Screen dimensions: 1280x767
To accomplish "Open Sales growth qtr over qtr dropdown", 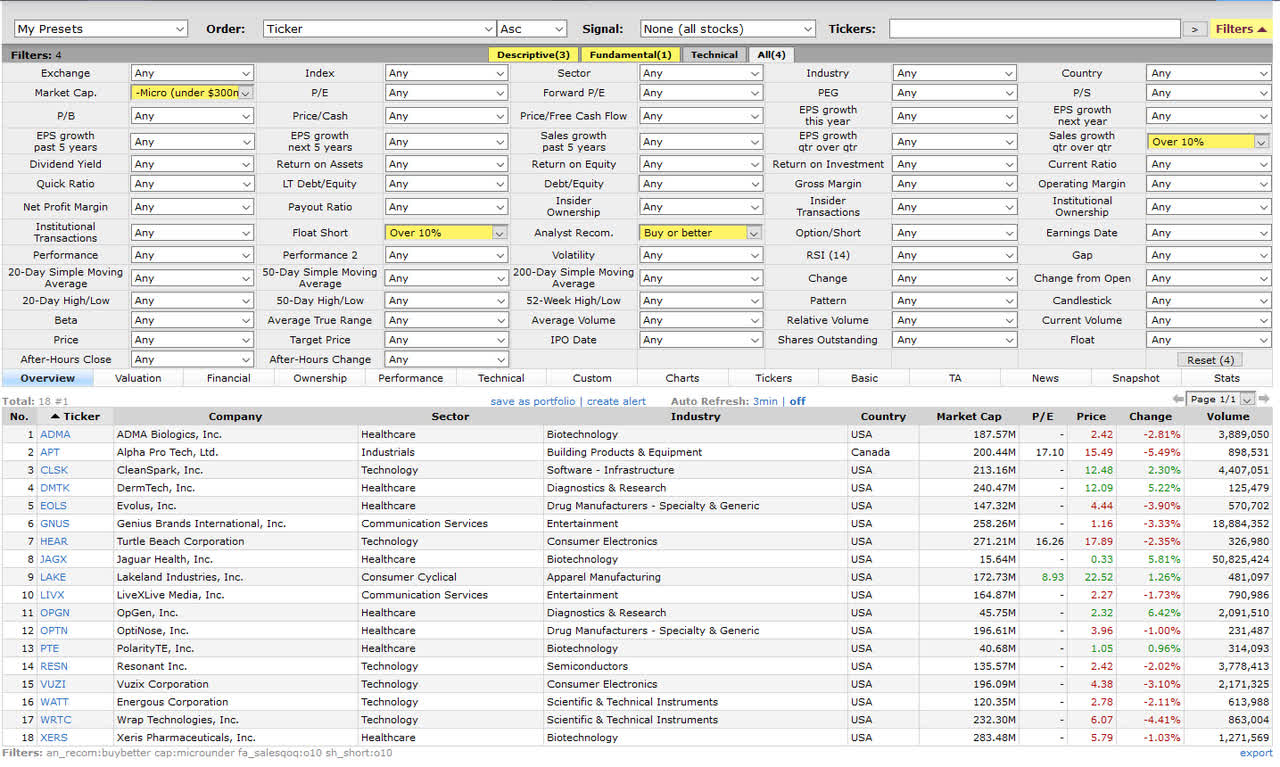I will click(x=1208, y=142).
